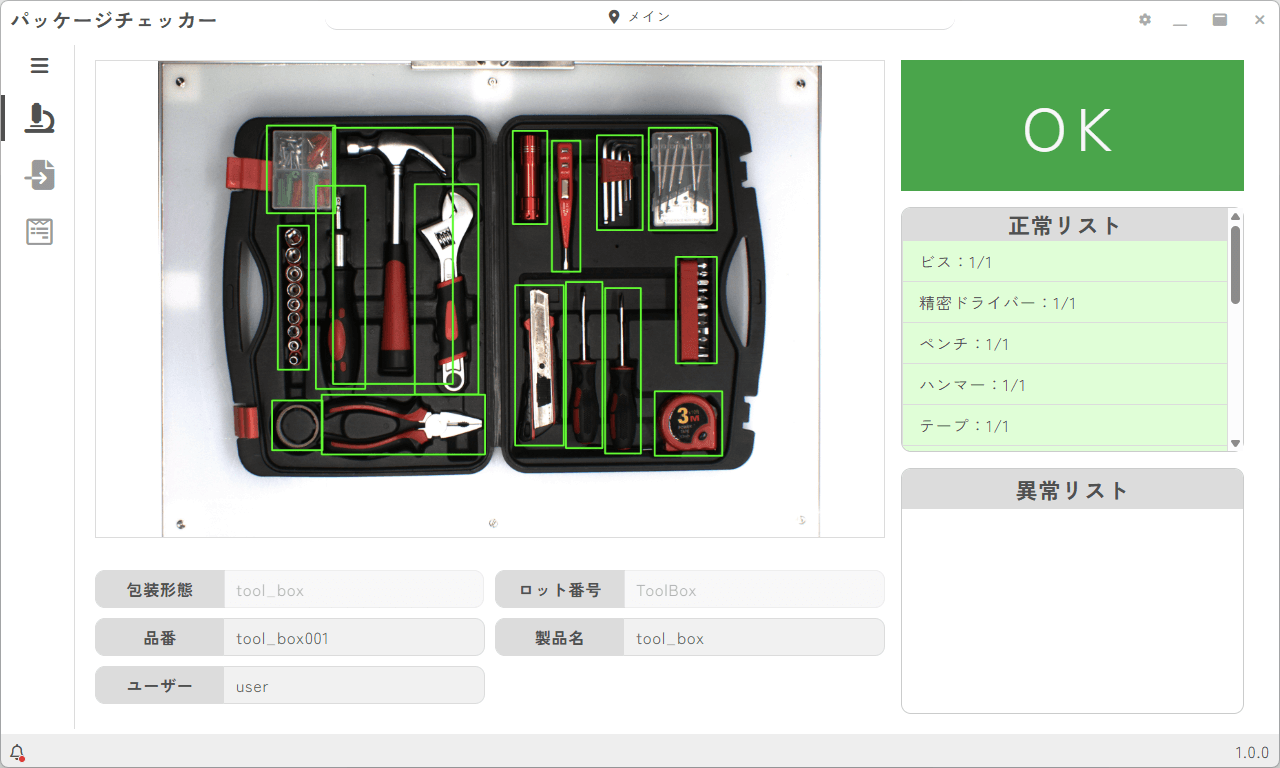The image size is (1280, 768).
Task: Click the 包装形態 input field
Action: [x=353, y=589]
